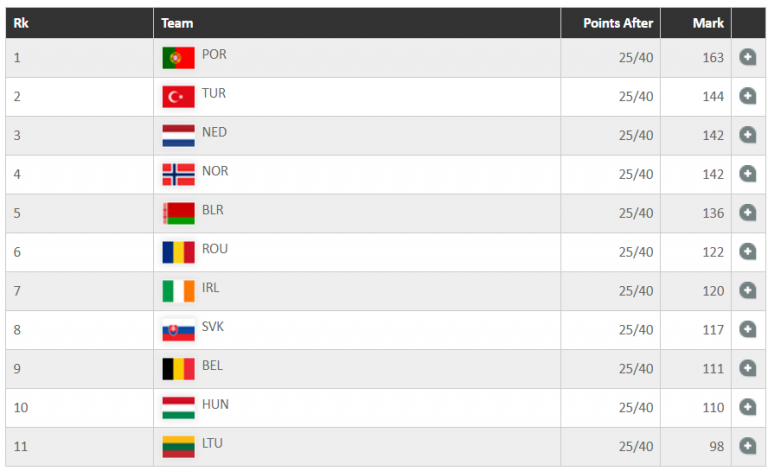768x471 pixels.
Task: Expand details for the POR row
Action: 747,57
